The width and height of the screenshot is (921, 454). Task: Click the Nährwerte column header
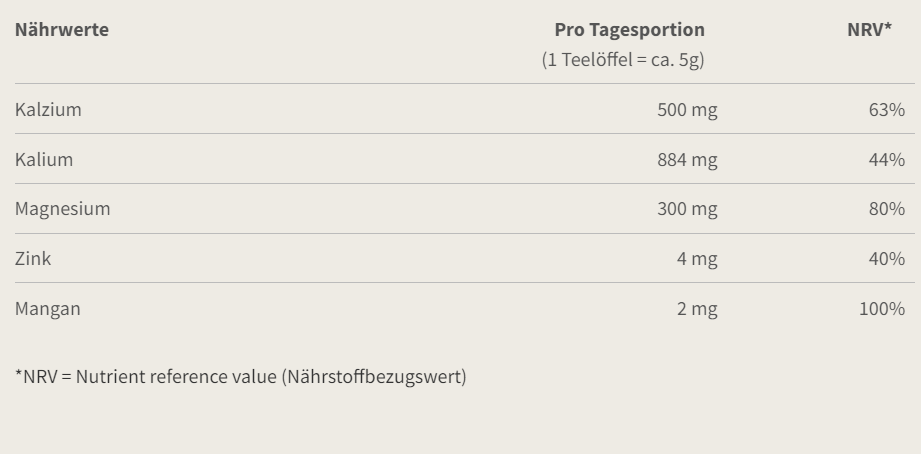pyautogui.click(x=62, y=30)
